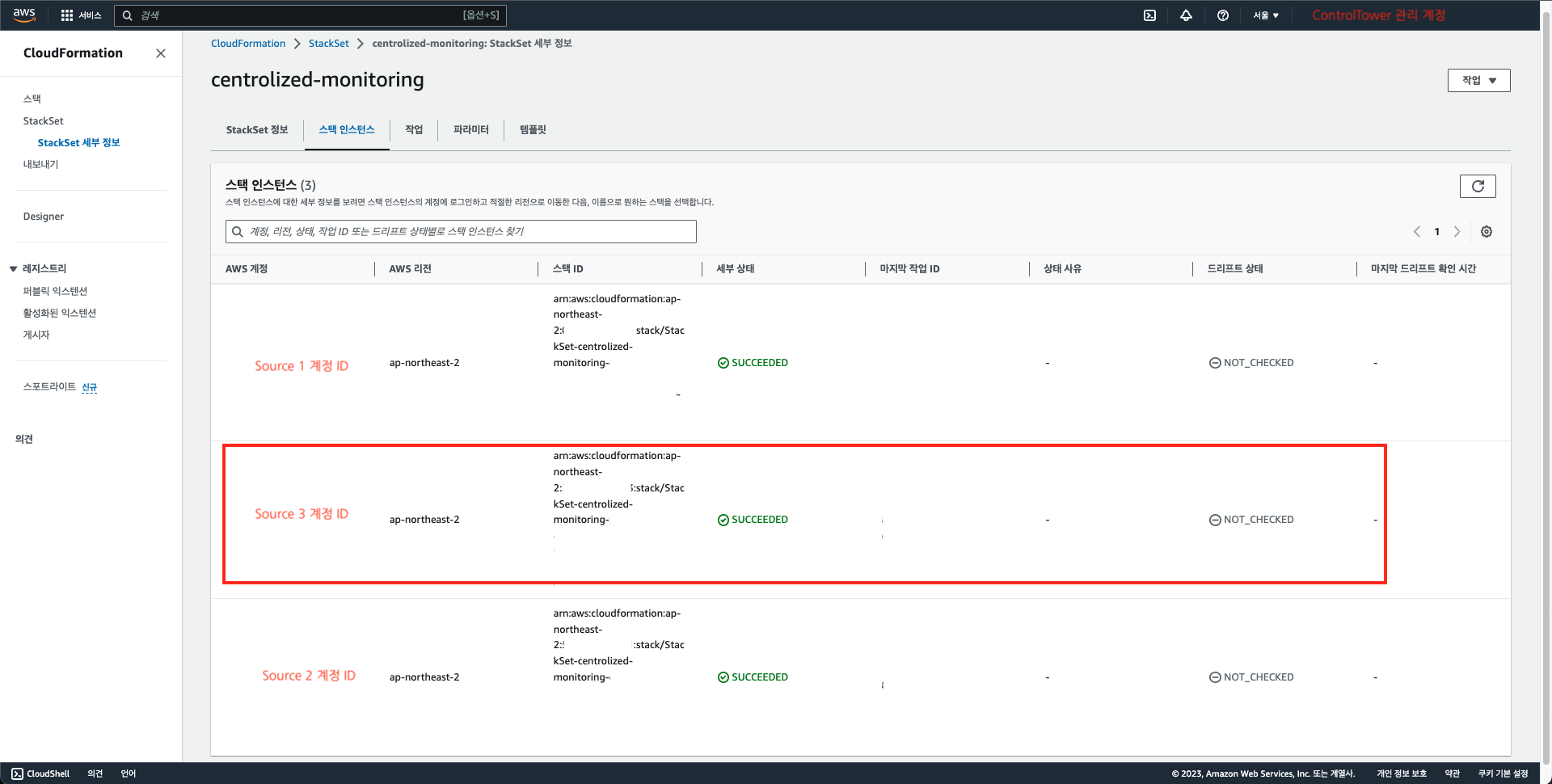Collapse the 레지스트리 section

coord(14,268)
